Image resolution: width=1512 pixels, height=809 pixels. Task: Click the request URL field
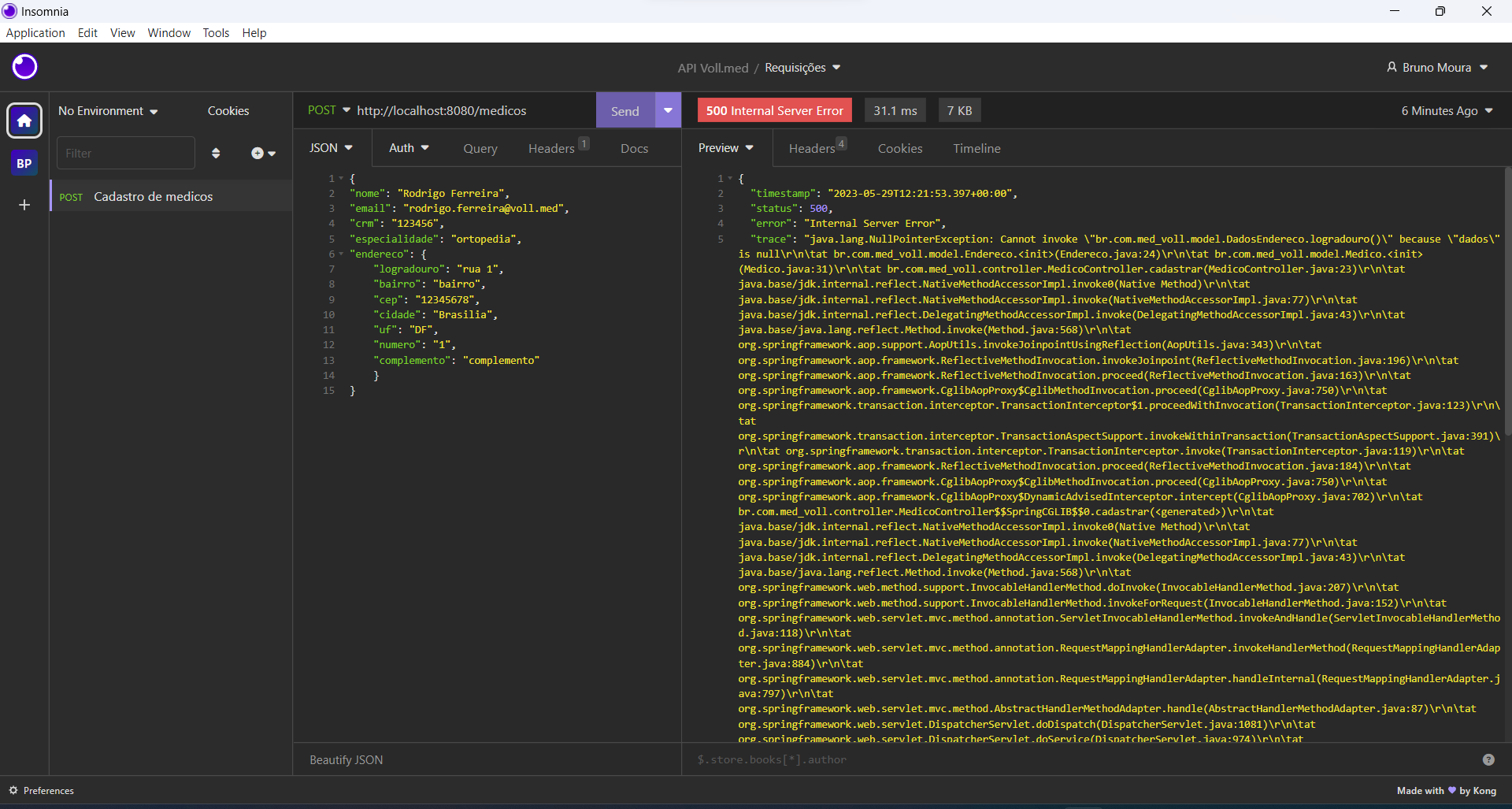(x=472, y=111)
